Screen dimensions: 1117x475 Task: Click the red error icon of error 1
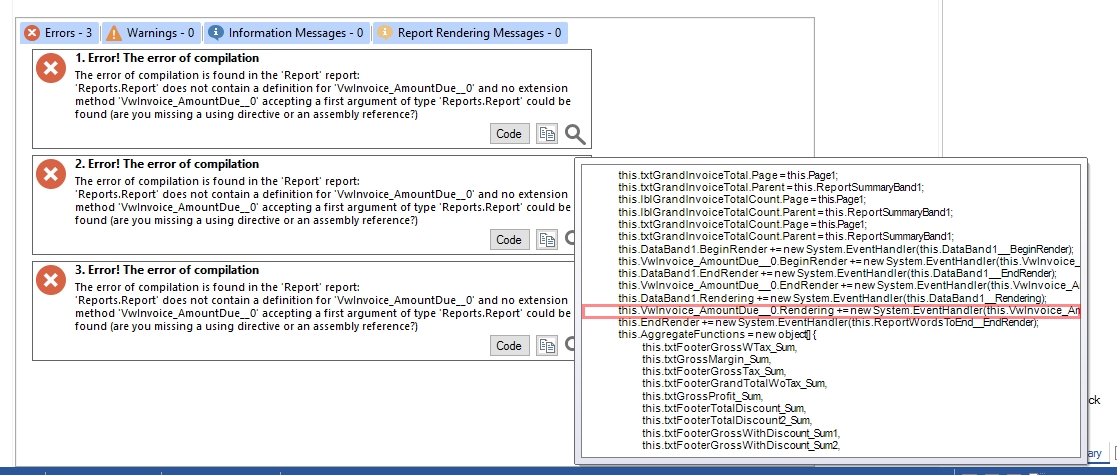(x=50, y=70)
